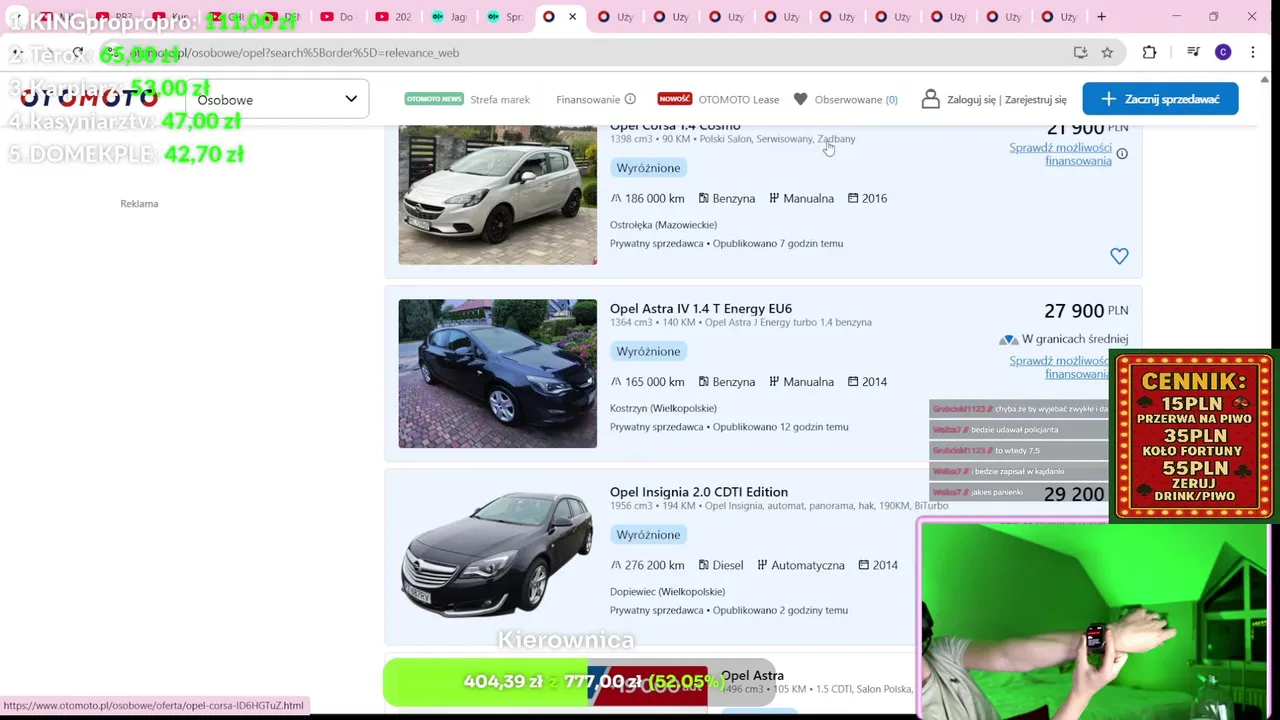
Task: Click Zaloguj się login link
Action: tap(971, 99)
